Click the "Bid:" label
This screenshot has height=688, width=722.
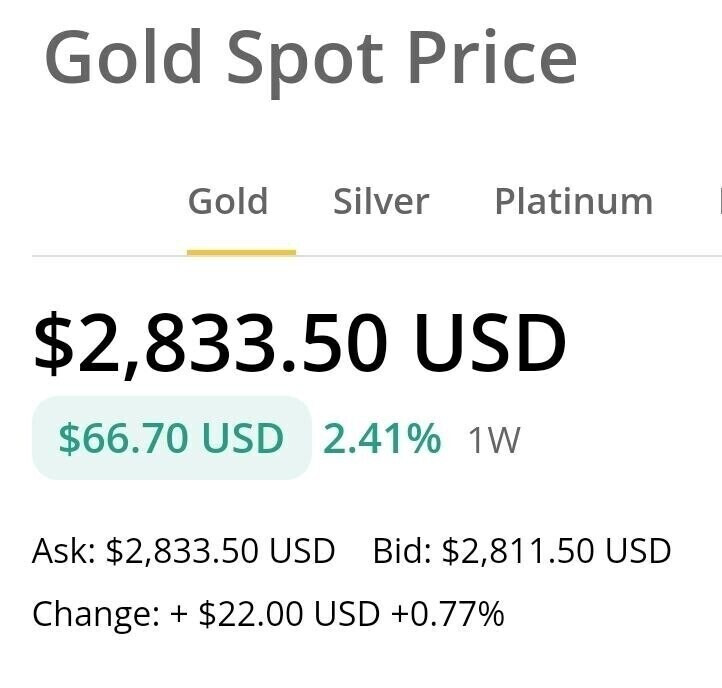(402, 551)
